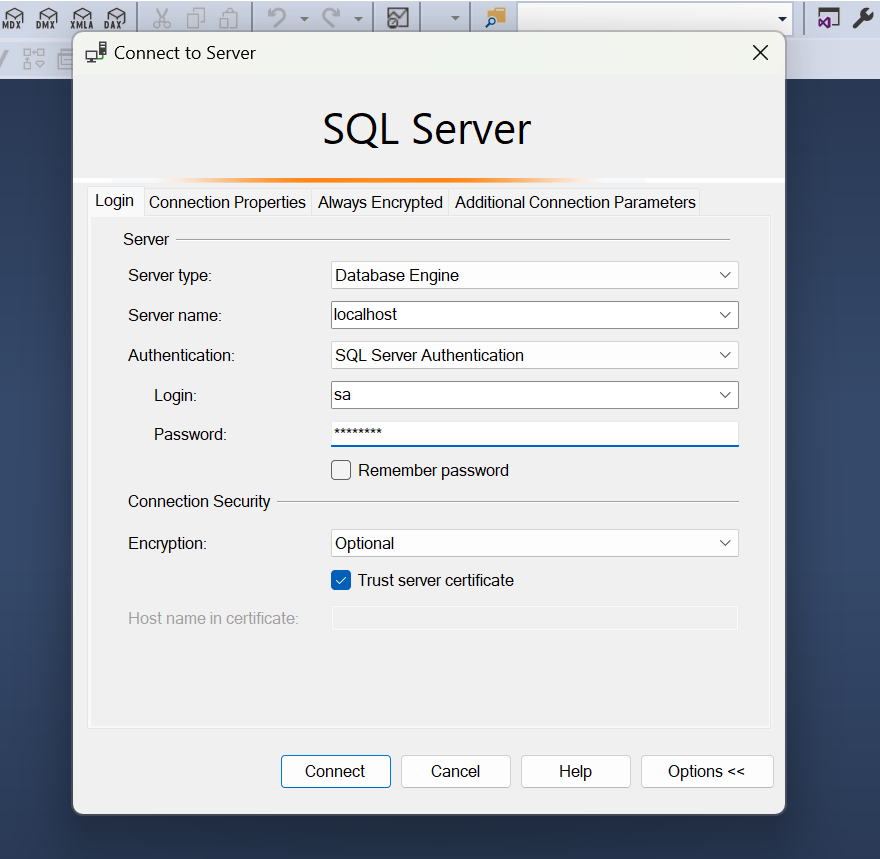Open the Encryption dropdown

pyautogui.click(x=534, y=543)
